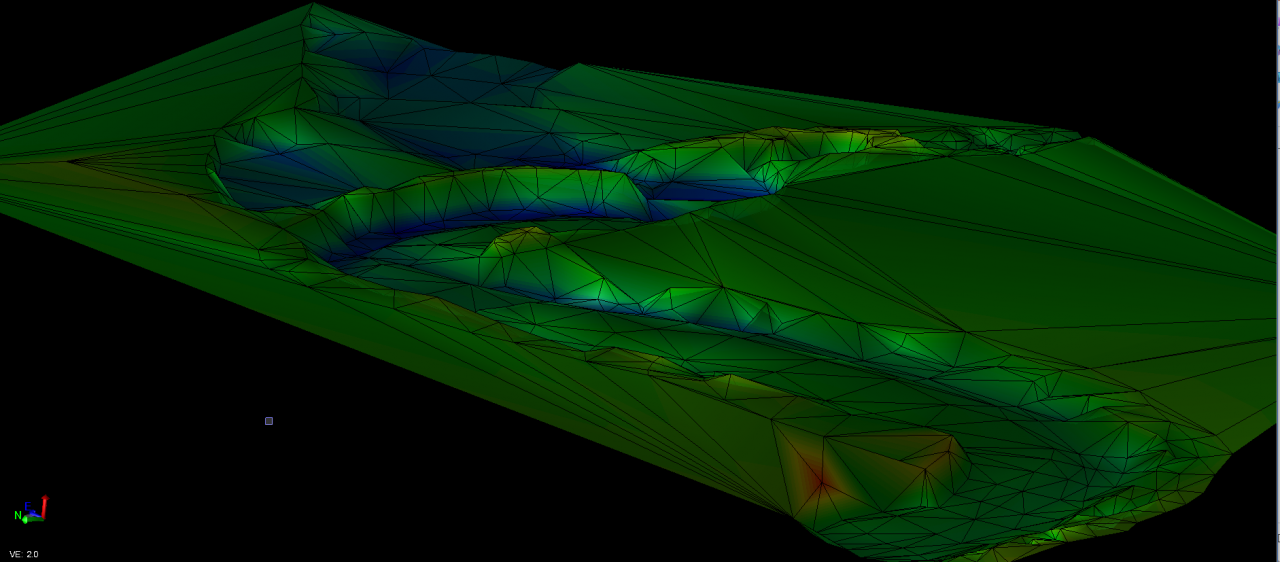Click the orientation axis gizmo
Image resolution: width=1280 pixels, height=562 pixels.
[x=33, y=511]
